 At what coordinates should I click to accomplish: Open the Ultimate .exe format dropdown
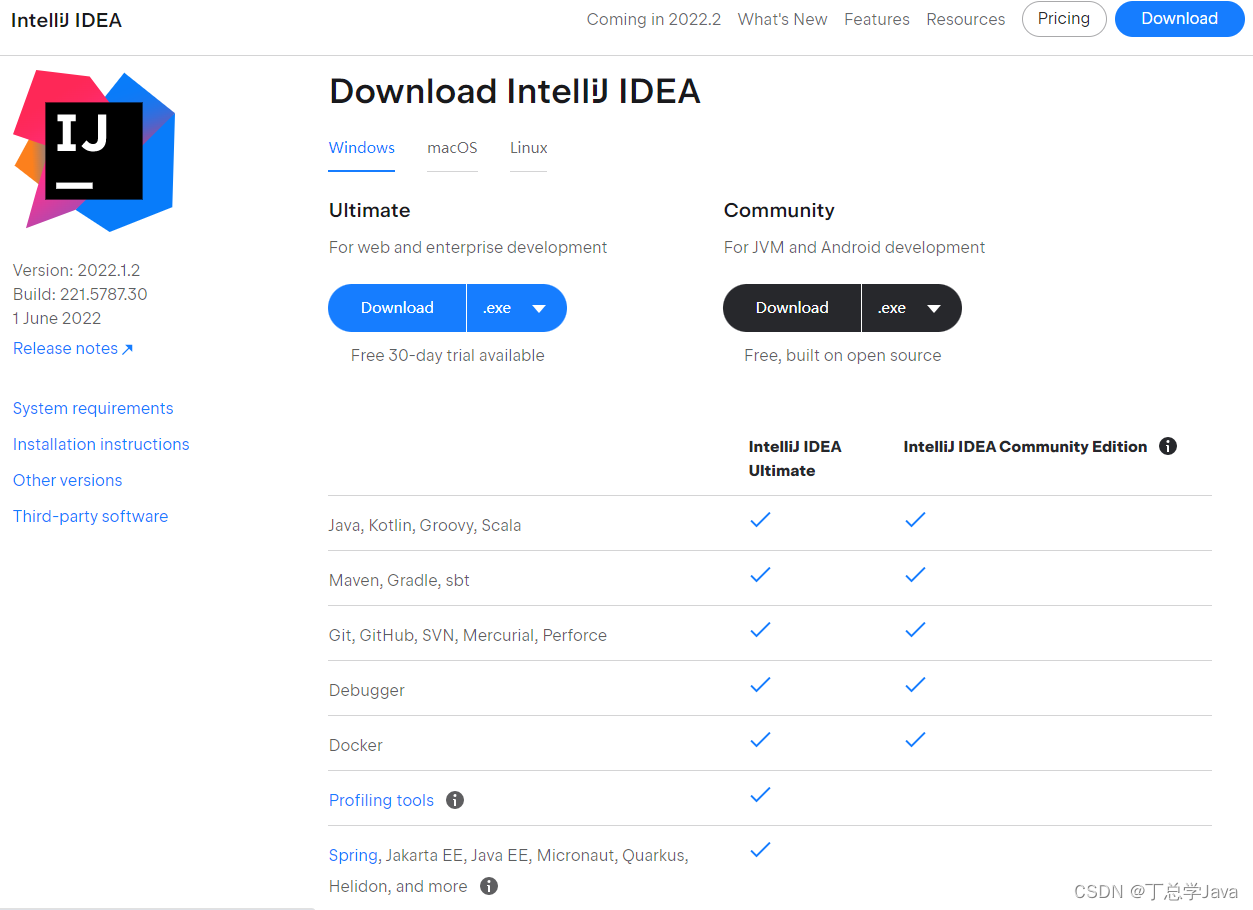coord(516,308)
